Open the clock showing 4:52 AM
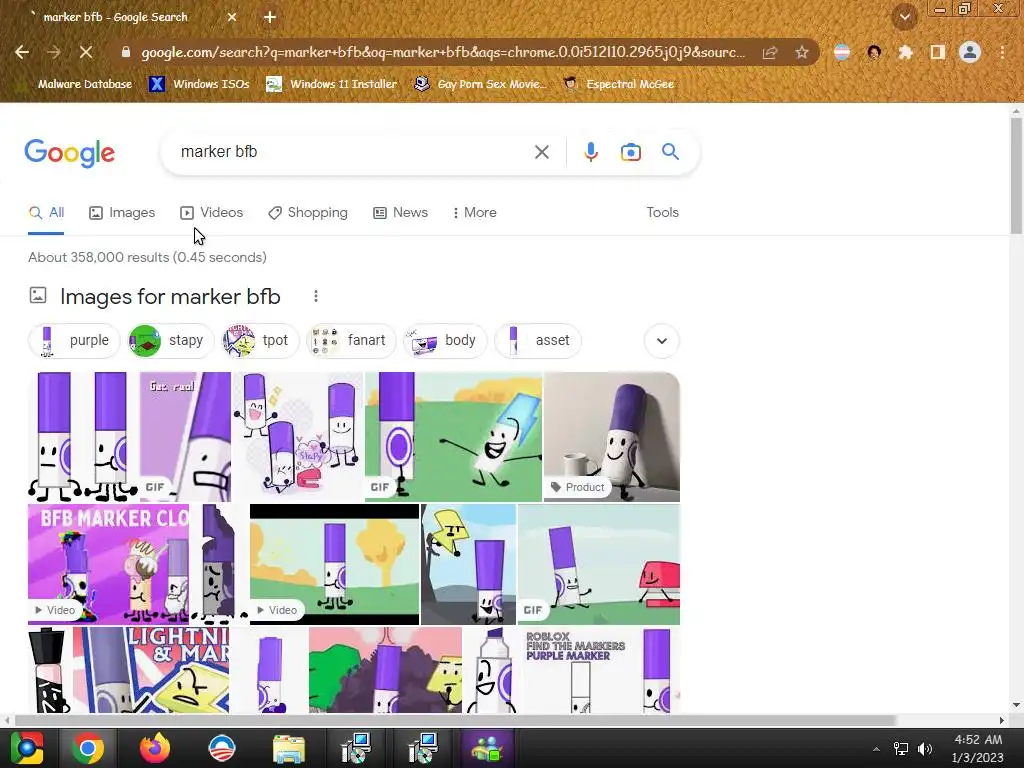 (977, 748)
